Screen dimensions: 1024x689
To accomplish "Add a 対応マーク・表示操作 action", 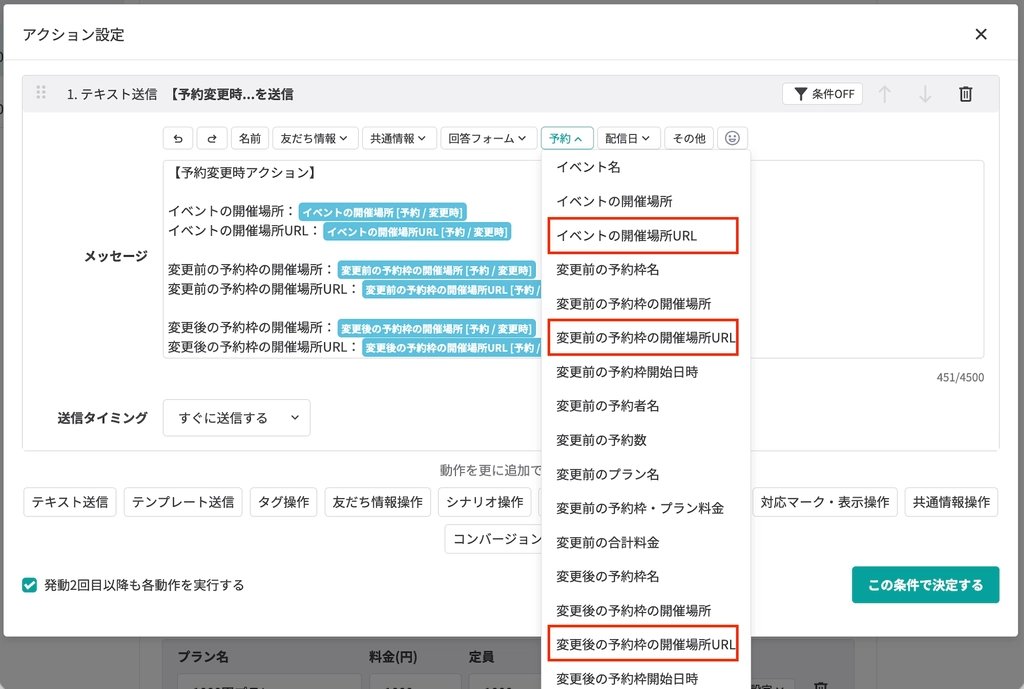I will coord(825,502).
